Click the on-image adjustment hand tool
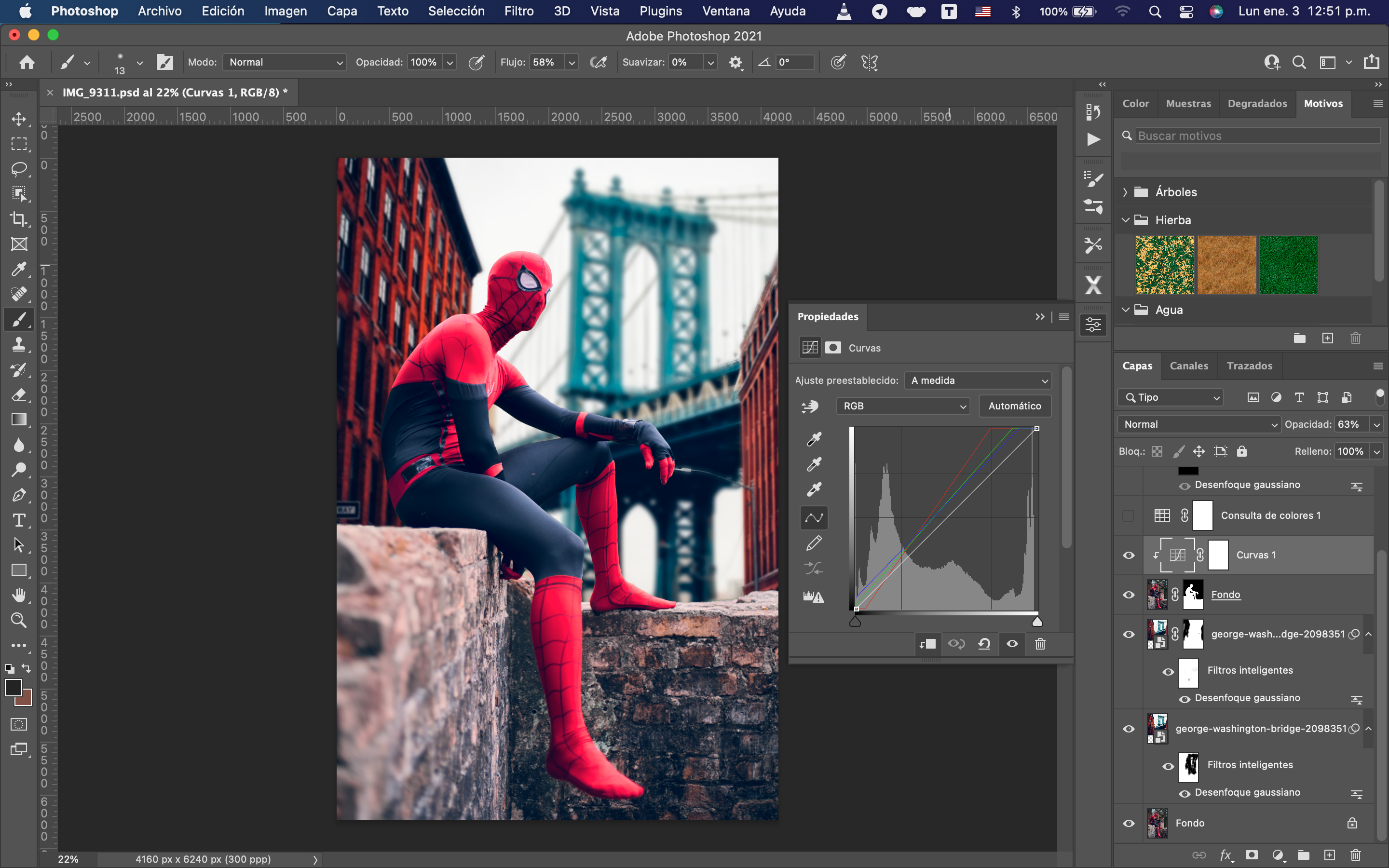 pyautogui.click(x=810, y=407)
